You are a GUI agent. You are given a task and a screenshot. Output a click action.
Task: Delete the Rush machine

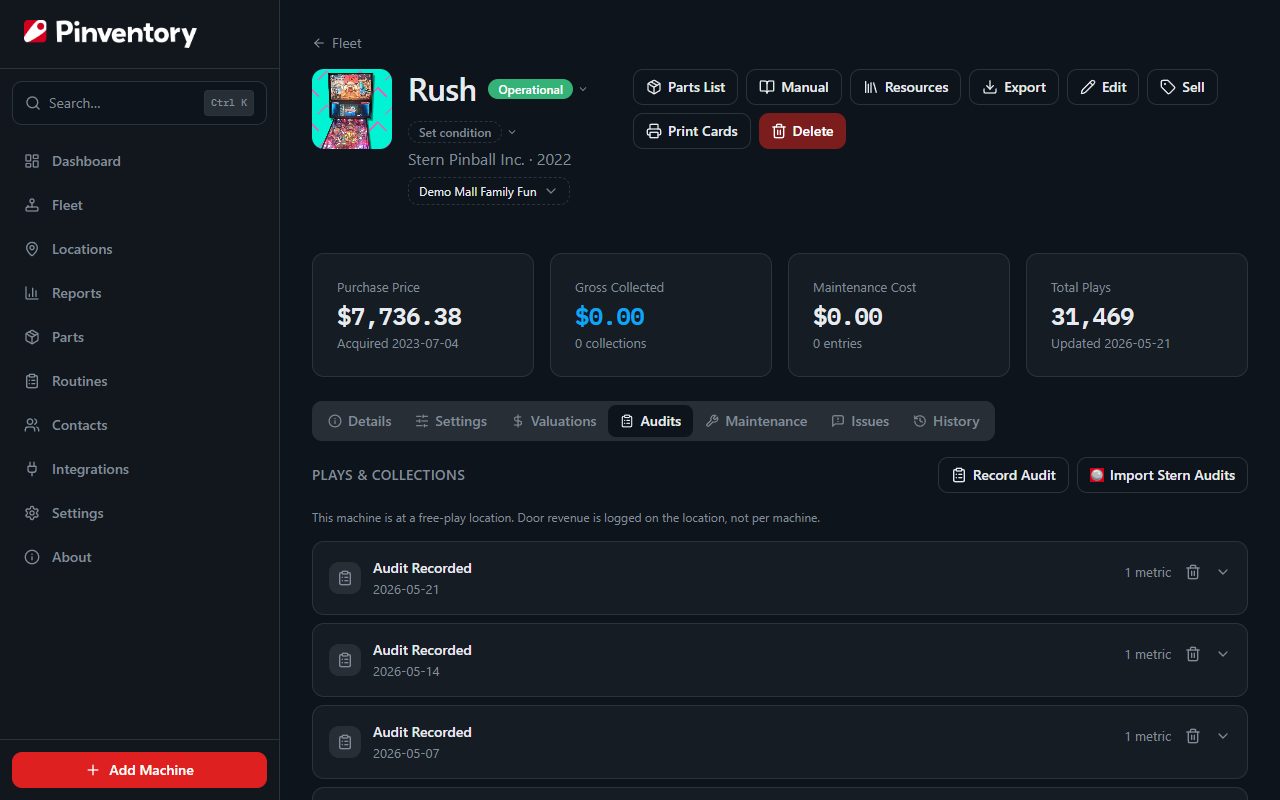point(802,131)
